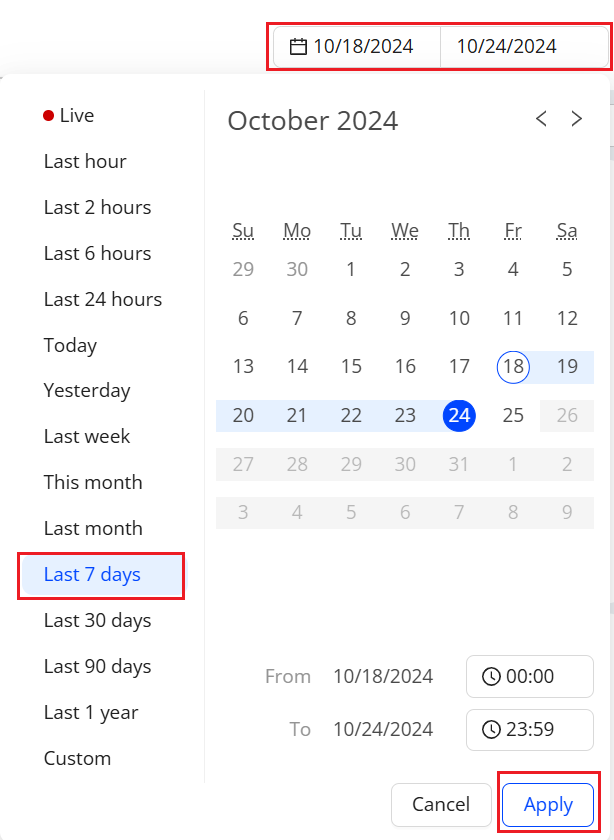Click the calendar icon beside 10/18/2024

click(298, 47)
